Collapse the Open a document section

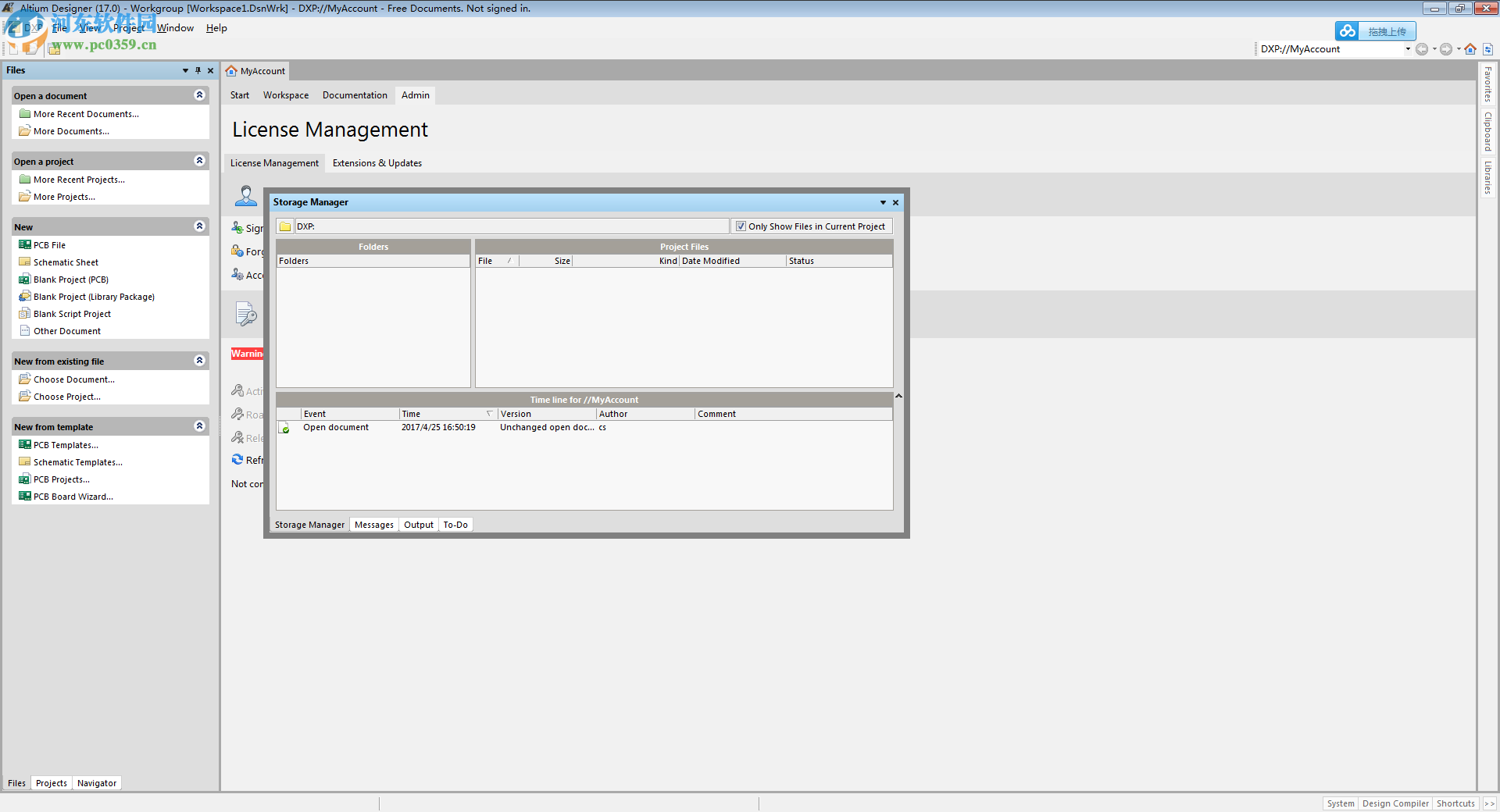pyautogui.click(x=199, y=95)
